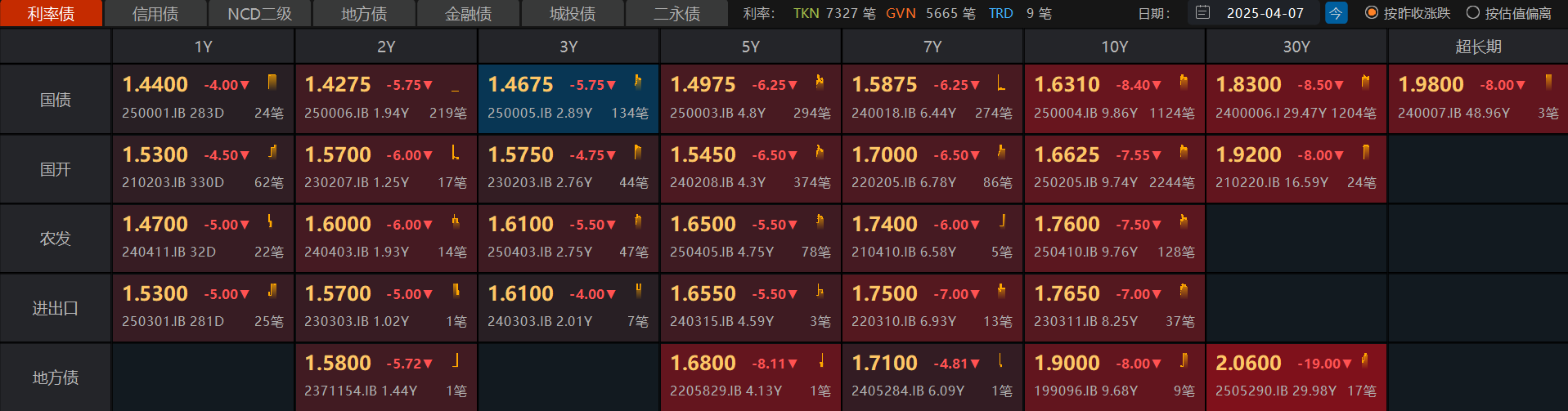Click mini chart icon for 210203.IB
The width and height of the screenshot is (1568, 411).
tap(272, 153)
